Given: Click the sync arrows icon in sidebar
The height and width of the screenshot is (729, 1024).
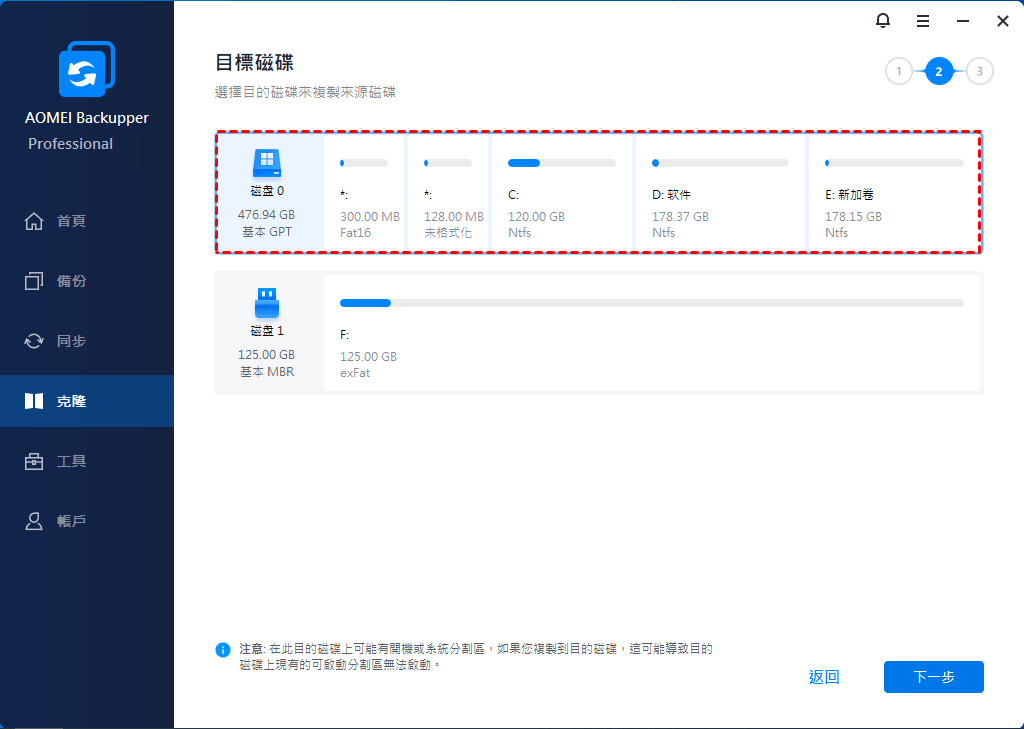Looking at the screenshot, I should (34, 341).
